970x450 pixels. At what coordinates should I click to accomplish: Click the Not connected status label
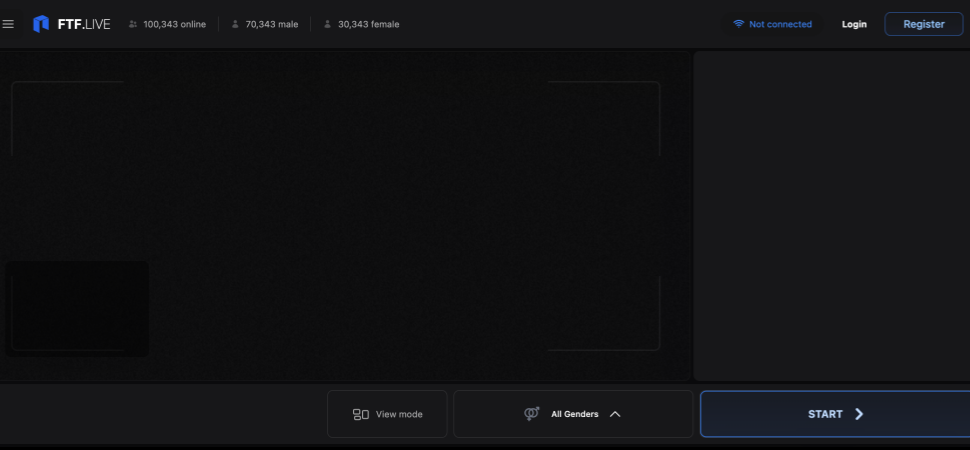click(780, 24)
